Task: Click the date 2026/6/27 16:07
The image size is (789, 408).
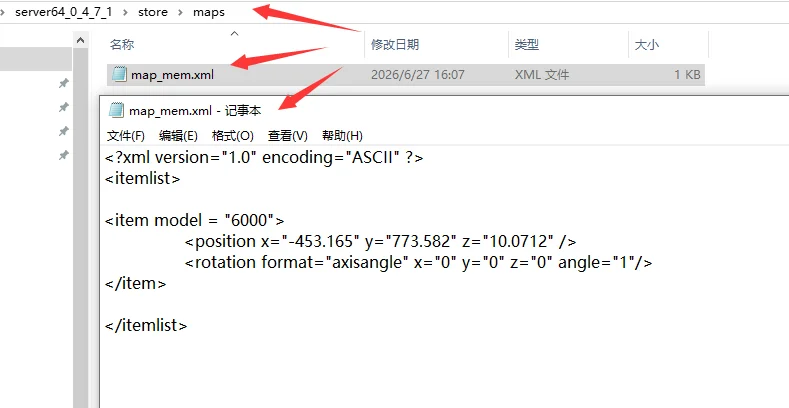Action: coord(418,75)
